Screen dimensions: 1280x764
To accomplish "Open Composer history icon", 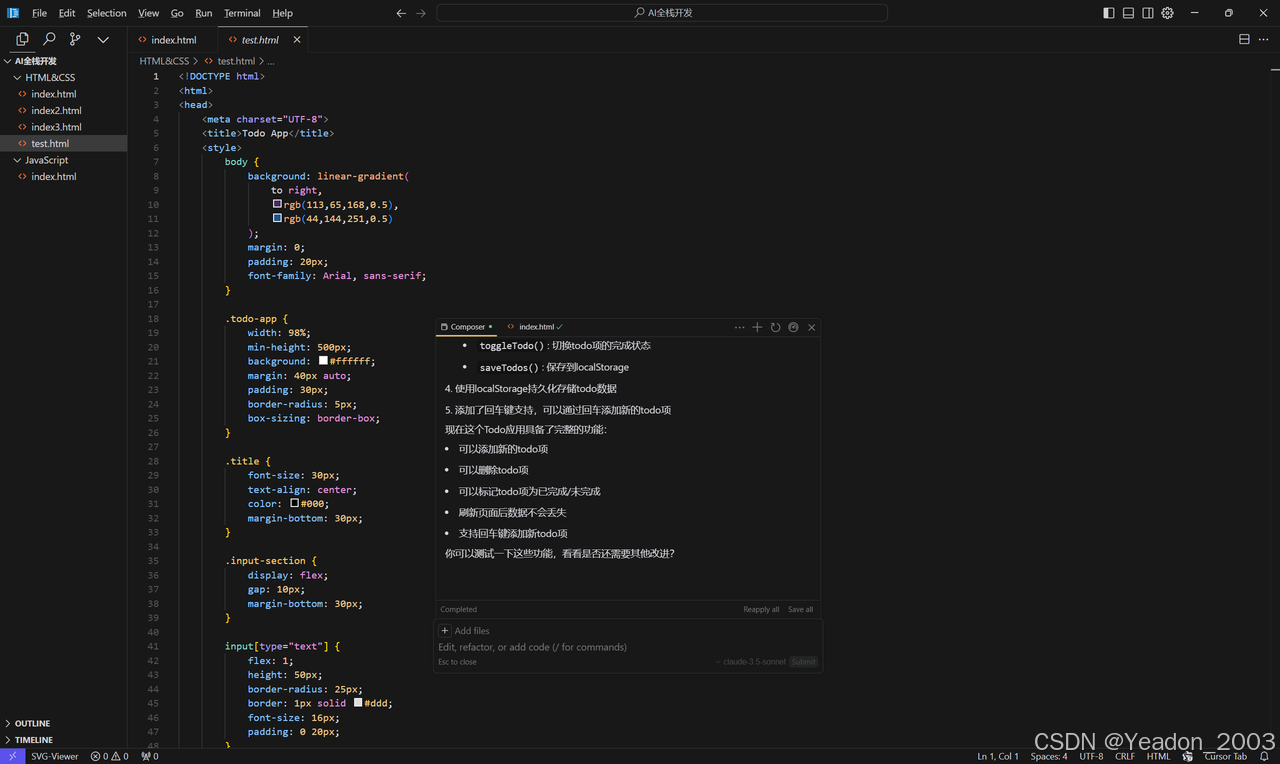I will coord(775,327).
